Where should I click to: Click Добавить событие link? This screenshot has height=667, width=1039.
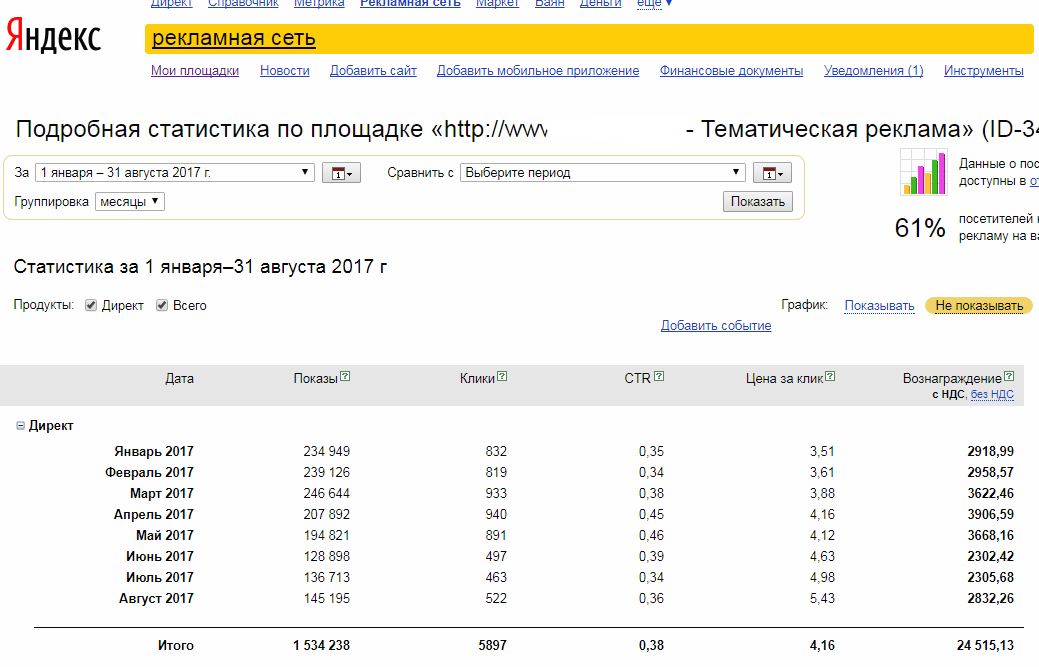pyautogui.click(x=716, y=326)
